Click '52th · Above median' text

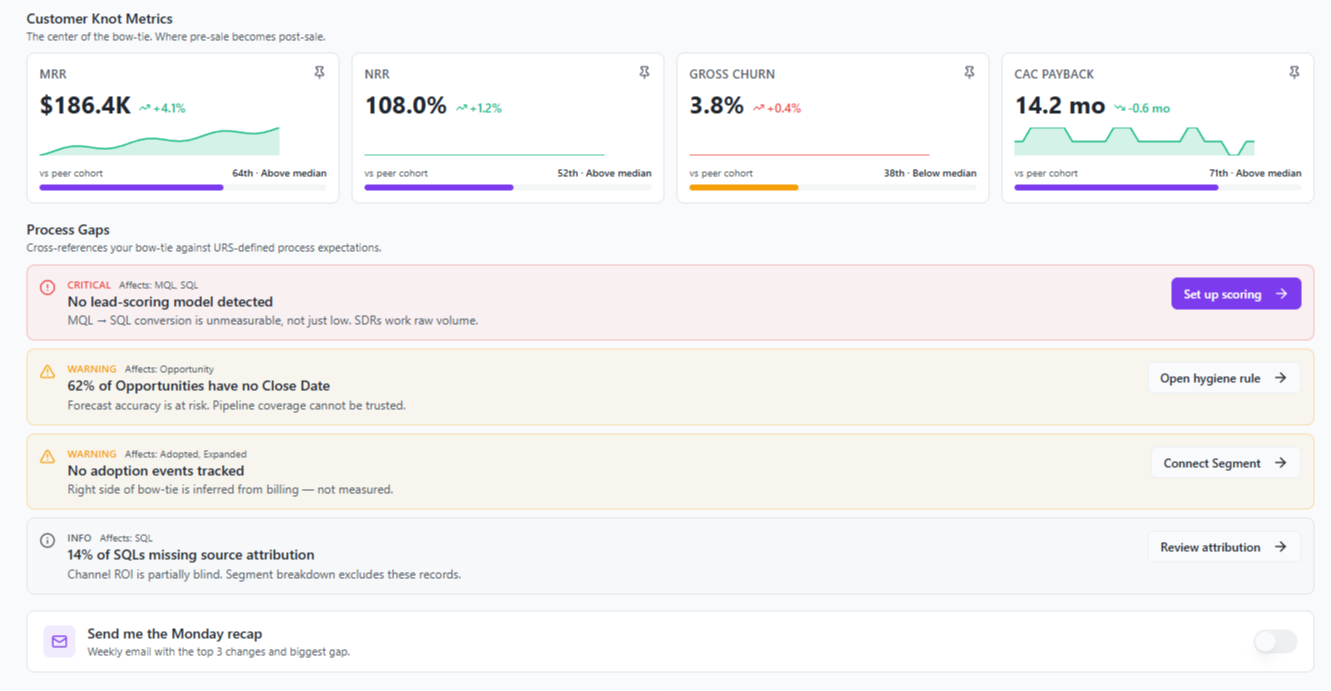point(604,173)
